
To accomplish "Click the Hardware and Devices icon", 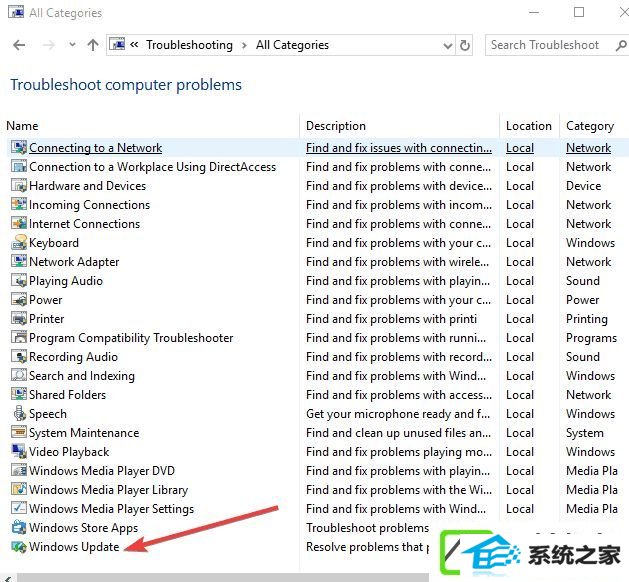I will click(19, 186).
